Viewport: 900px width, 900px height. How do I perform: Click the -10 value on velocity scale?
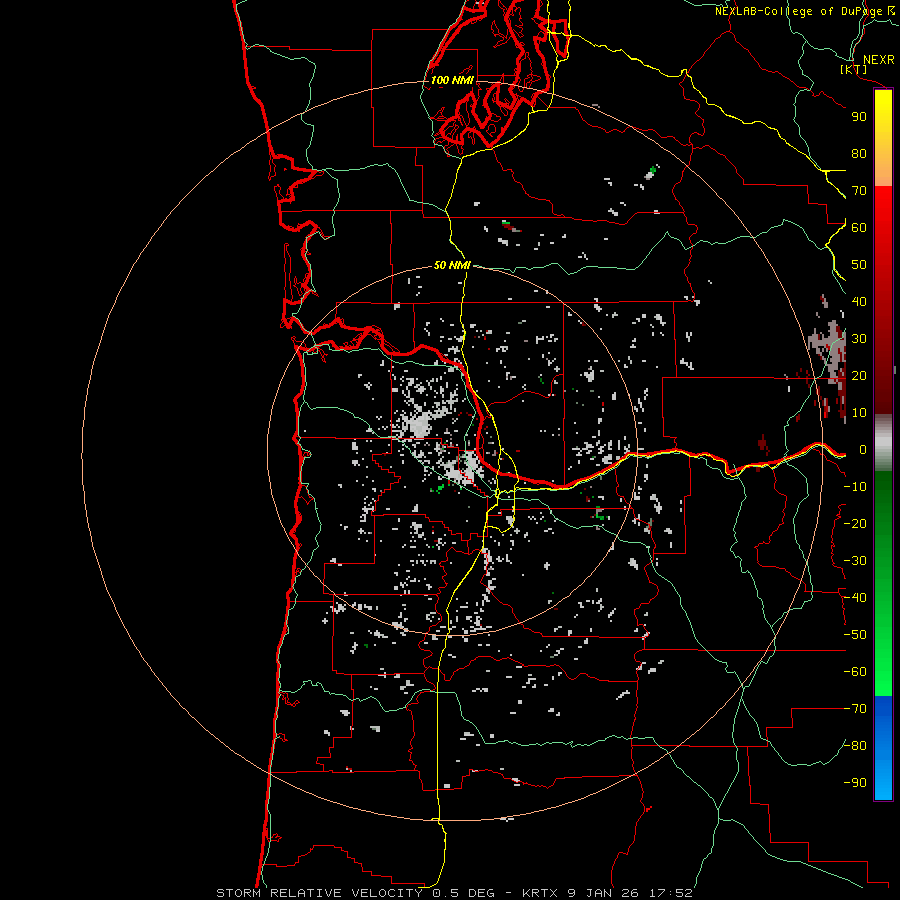(855, 487)
